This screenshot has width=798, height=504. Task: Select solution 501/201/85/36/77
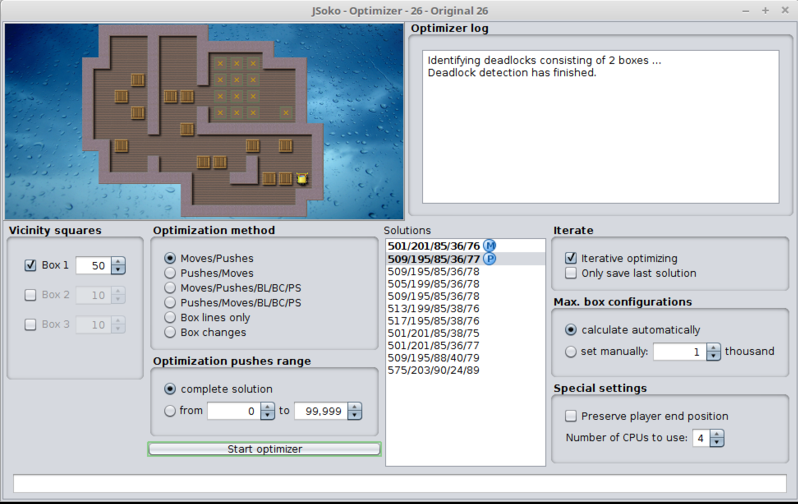pyautogui.click(x=465, y=346)
